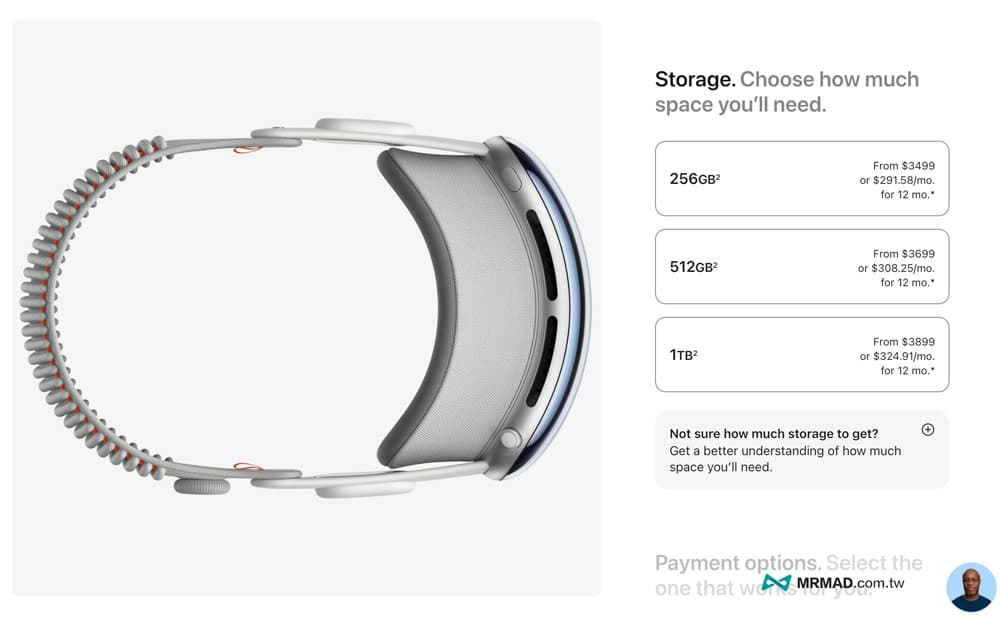Expand storage help with the plus icon
Screen dimensions: 1000x617
[x=927, y=430]
